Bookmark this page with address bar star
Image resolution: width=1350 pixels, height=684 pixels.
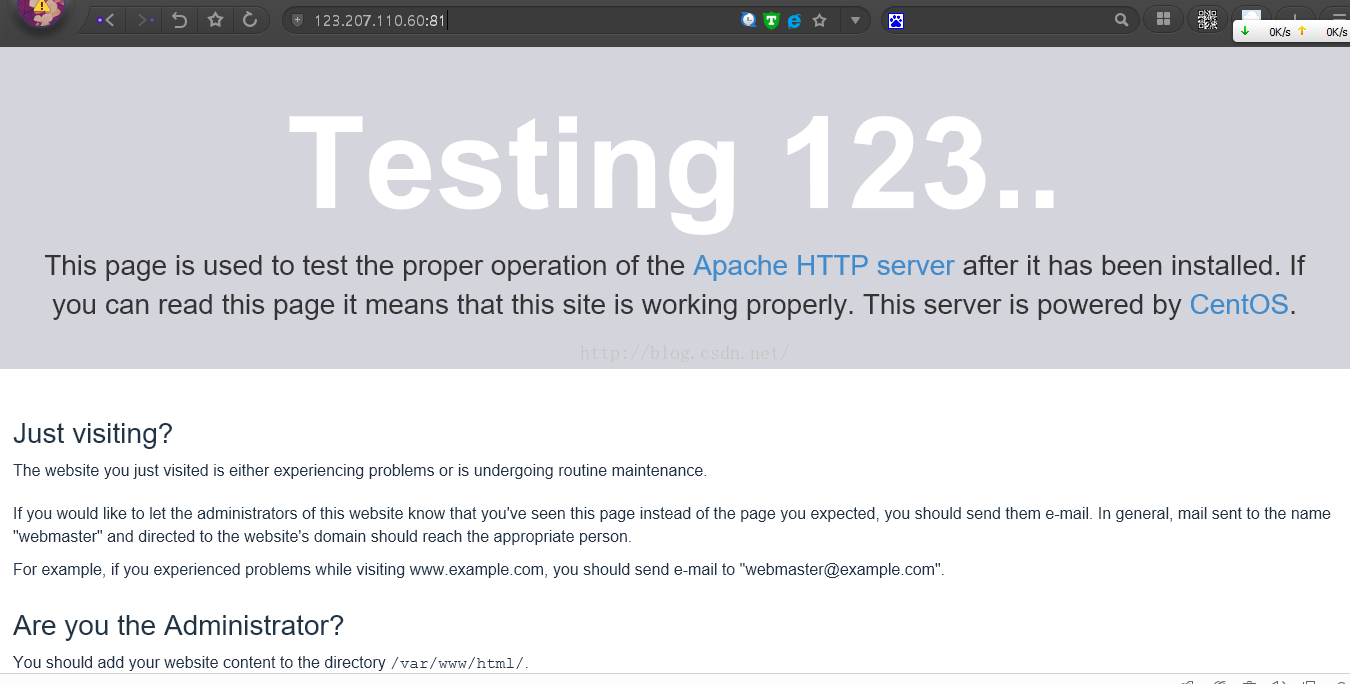click(820, 20)
